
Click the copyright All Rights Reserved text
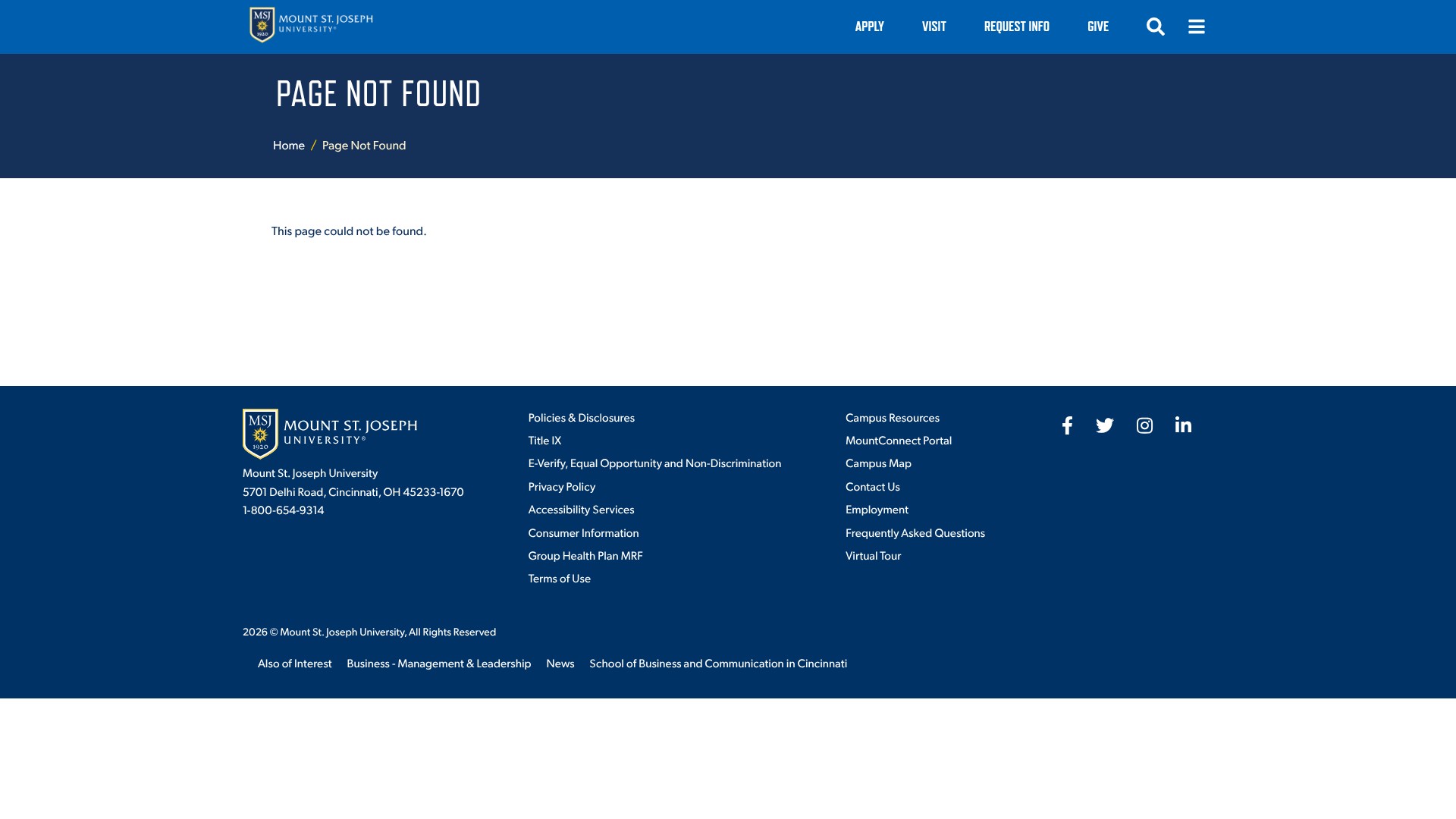pos(369,632)
